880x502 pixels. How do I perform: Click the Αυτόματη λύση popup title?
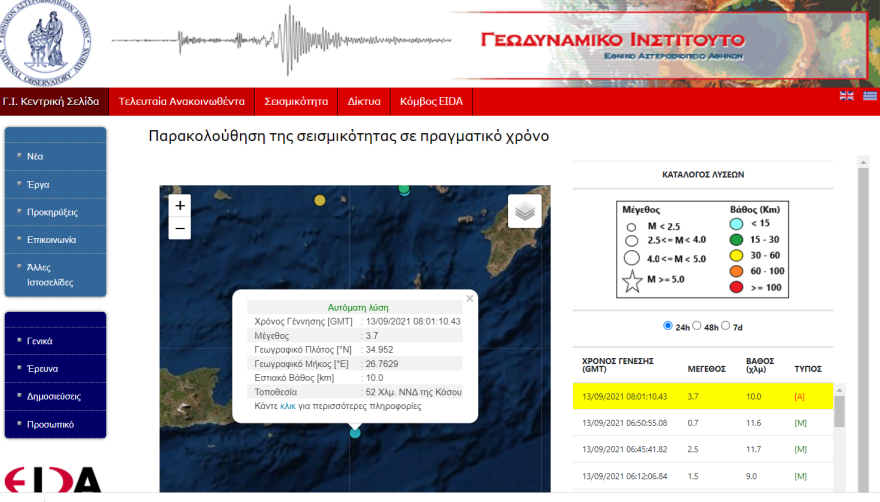point(358,308)
